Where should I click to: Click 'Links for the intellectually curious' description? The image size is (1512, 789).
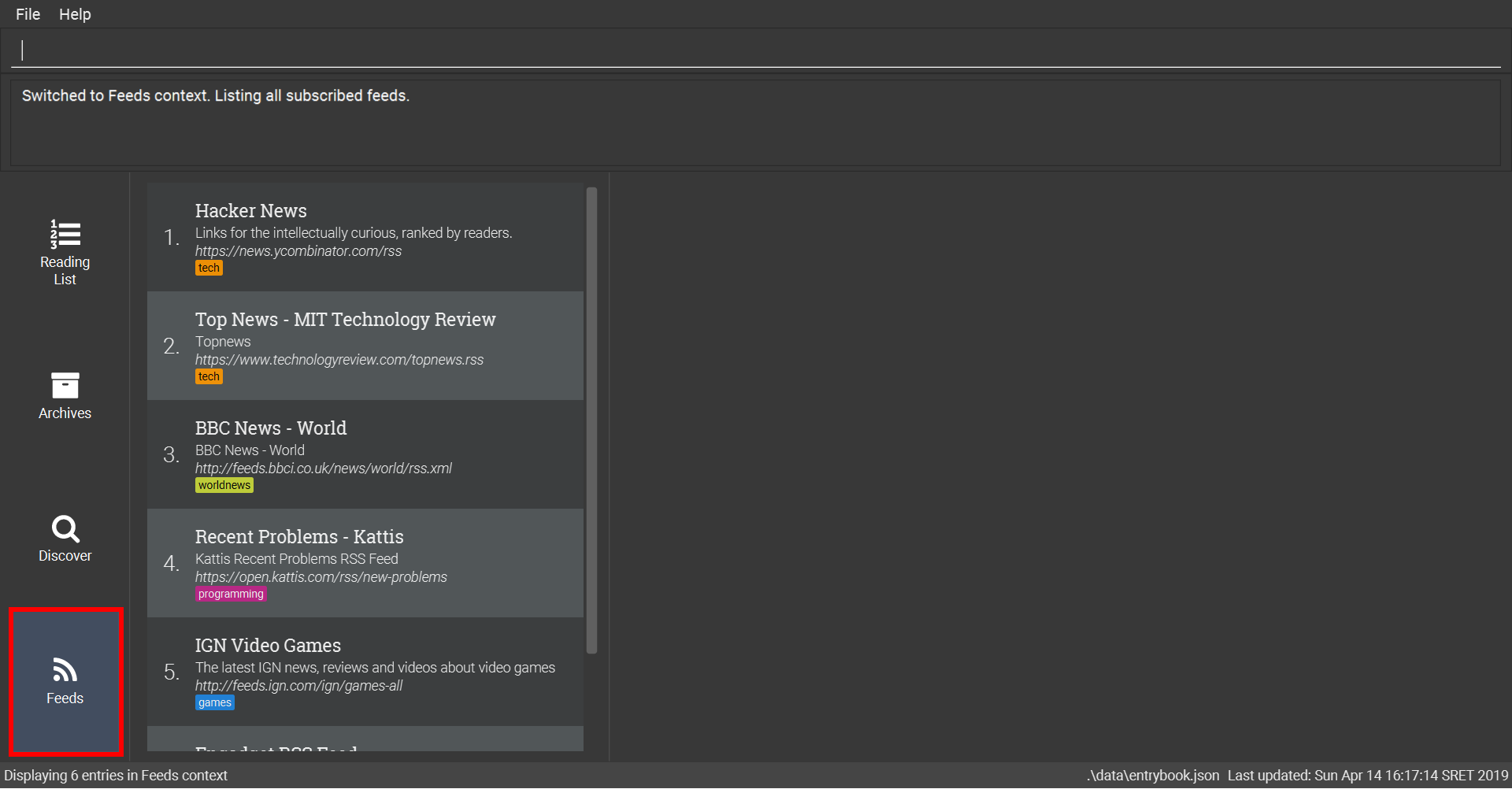click(354, 233)
